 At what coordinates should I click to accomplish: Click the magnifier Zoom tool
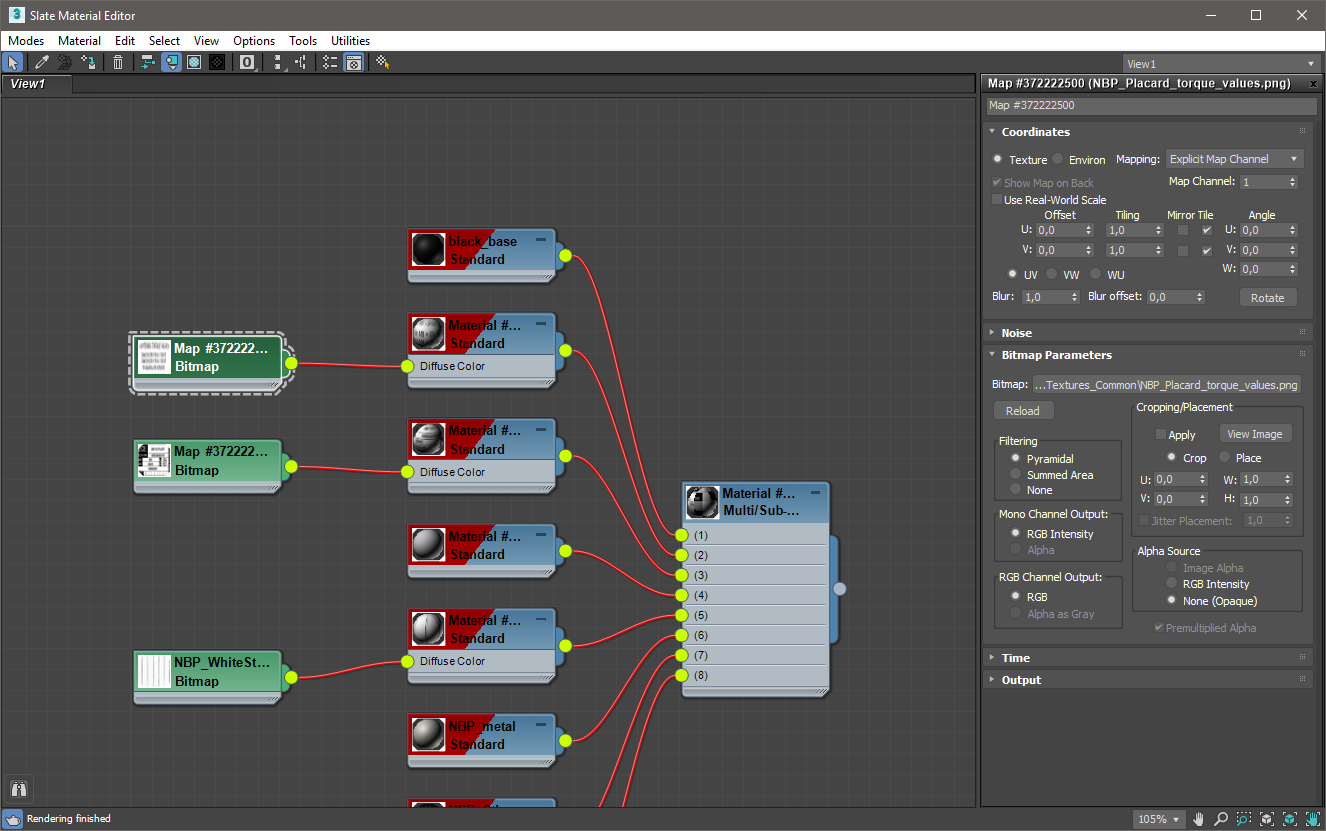click(x=1220, y=819)
